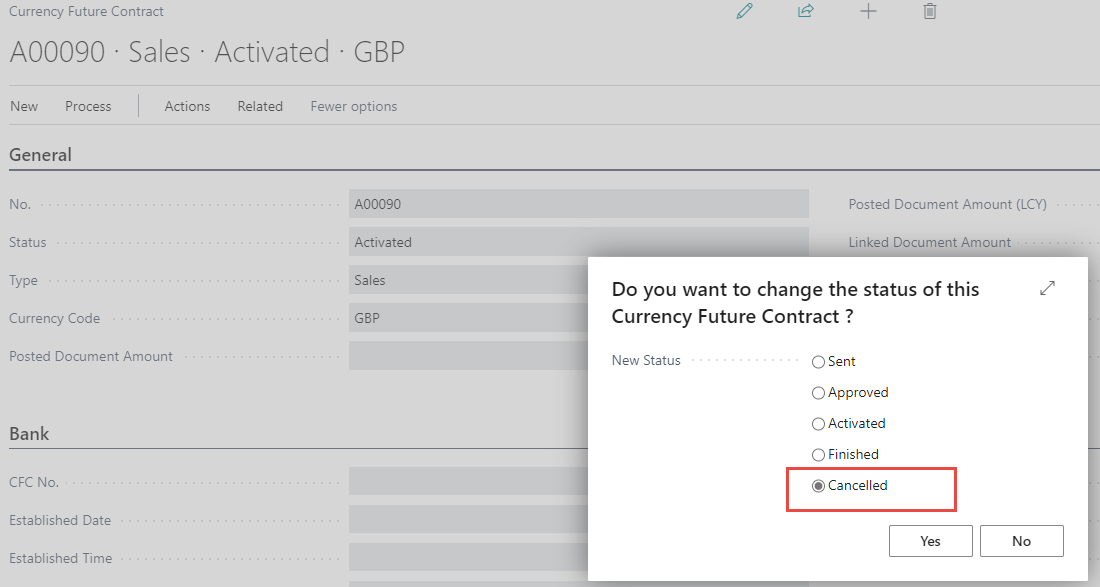
Task: Click Fewer options link
Action: [353, 106]
